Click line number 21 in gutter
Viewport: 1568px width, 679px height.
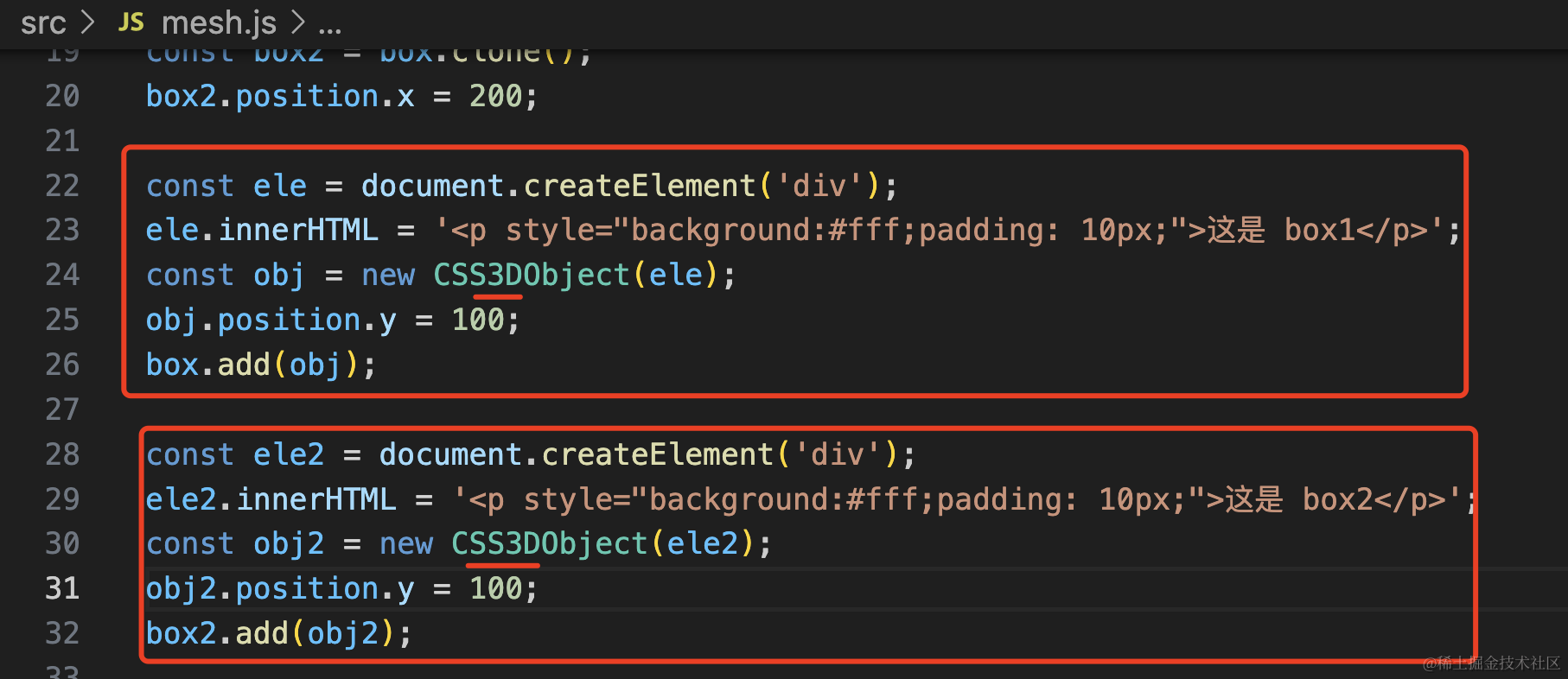coord(62,141)
